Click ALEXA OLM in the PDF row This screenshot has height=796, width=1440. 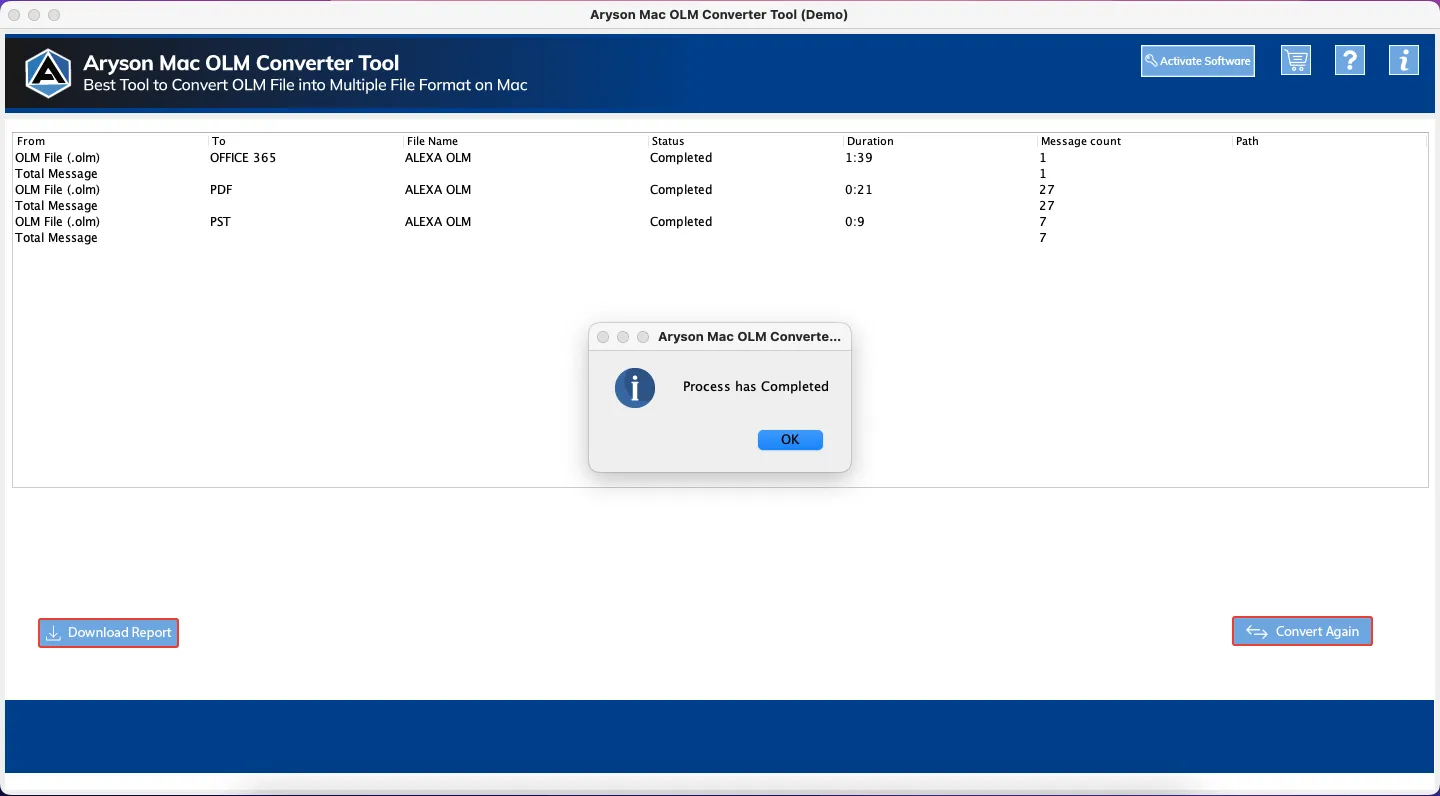438,190
